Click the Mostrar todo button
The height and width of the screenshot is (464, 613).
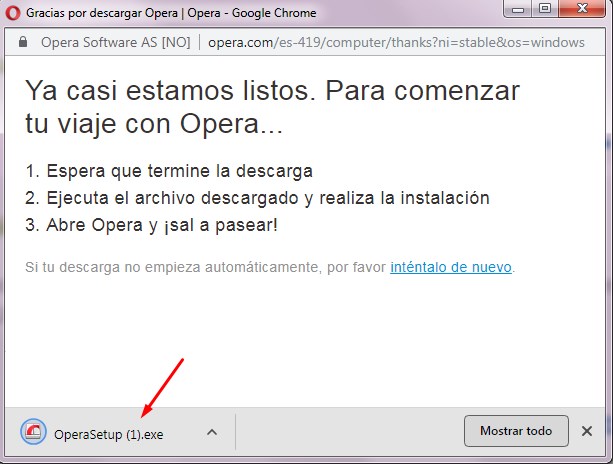point(516,431)
